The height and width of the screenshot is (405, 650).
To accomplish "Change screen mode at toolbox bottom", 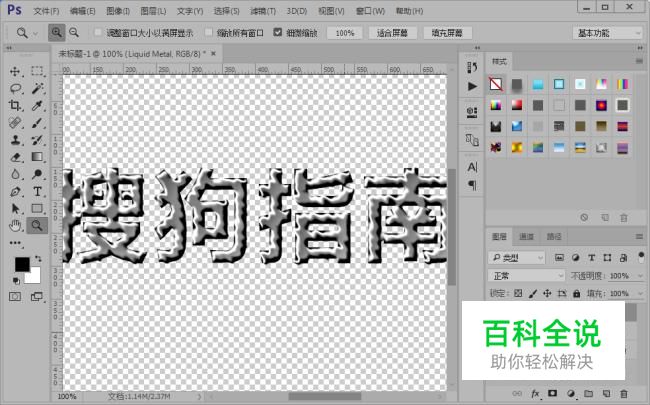I will pyautogui.click(x=36, y=296).
